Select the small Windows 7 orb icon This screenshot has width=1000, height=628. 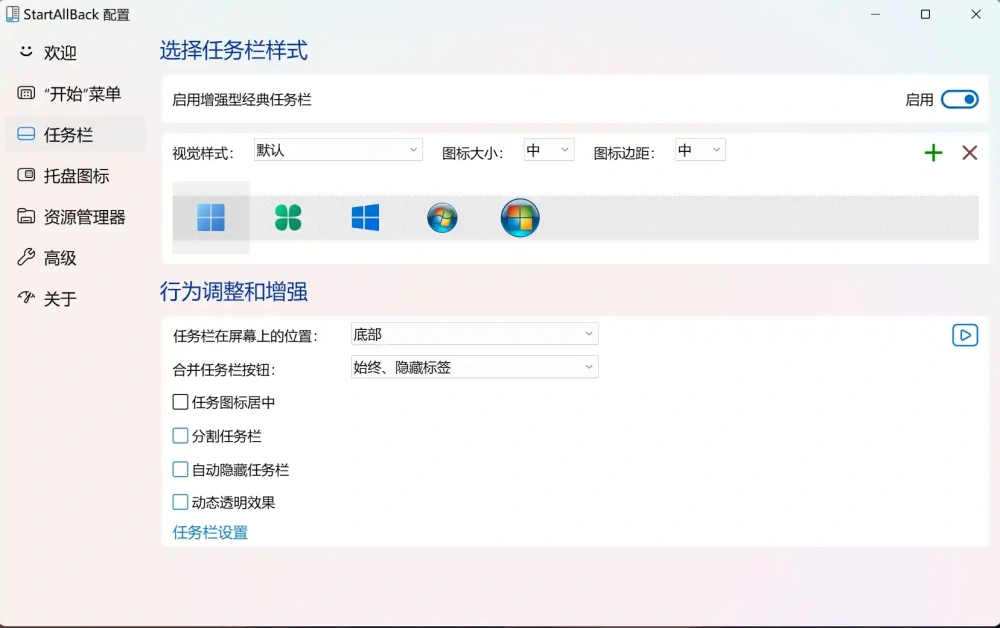tap(442, 217)
